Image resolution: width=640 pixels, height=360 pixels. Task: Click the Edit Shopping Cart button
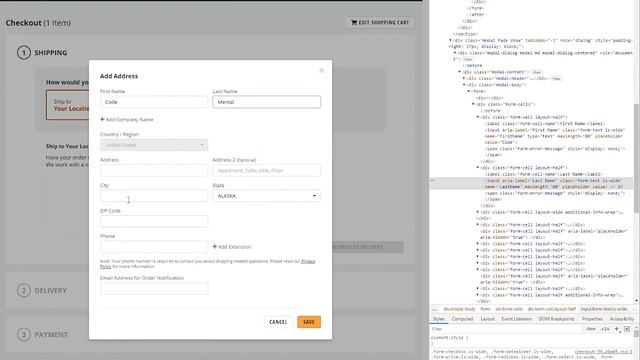pos(380,22)
